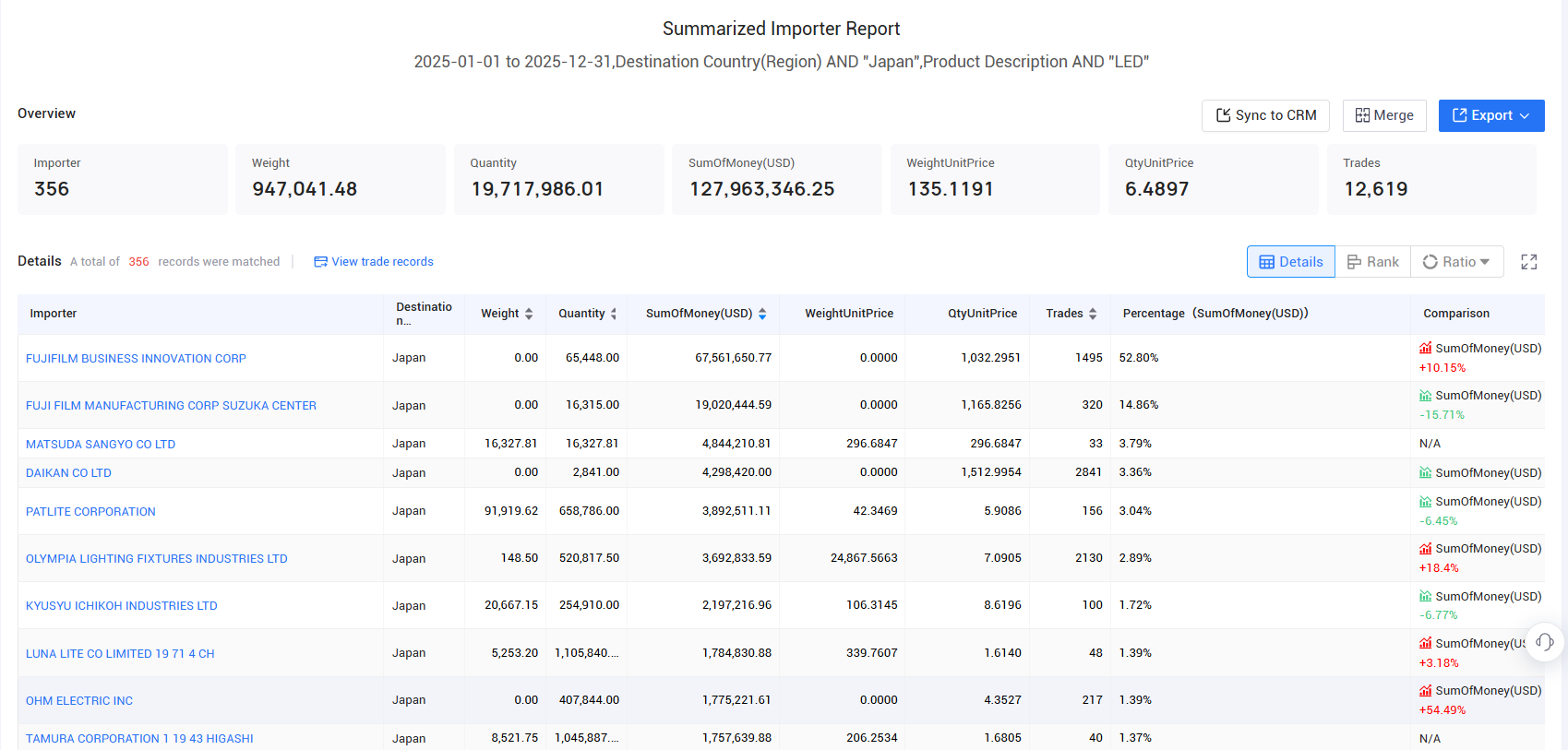Click the Merge button
The height and width of the screenshot is (750, 1568).
pyautogui.click(x=1384, y=115)
